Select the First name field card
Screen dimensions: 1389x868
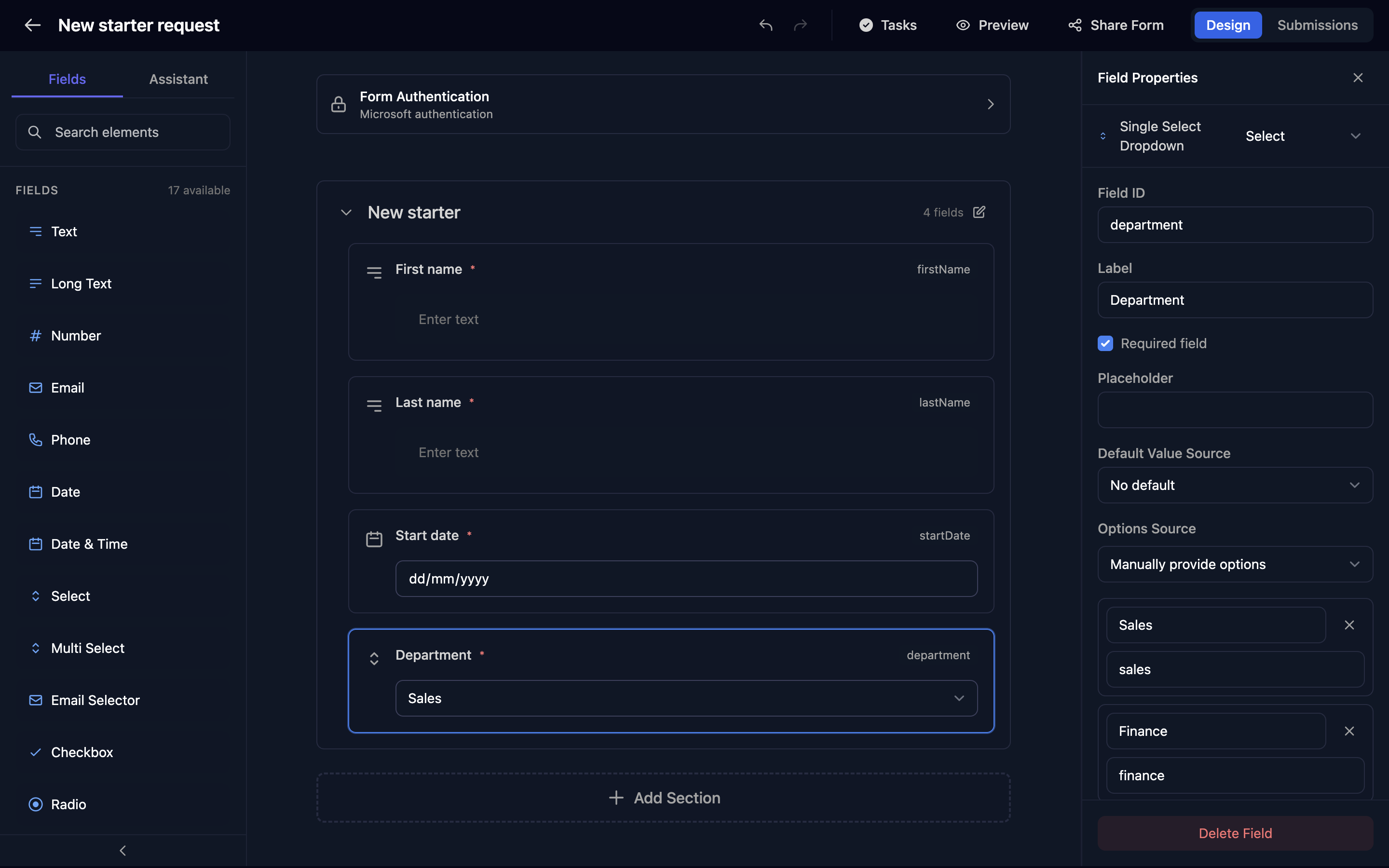(x=671, y=302)
